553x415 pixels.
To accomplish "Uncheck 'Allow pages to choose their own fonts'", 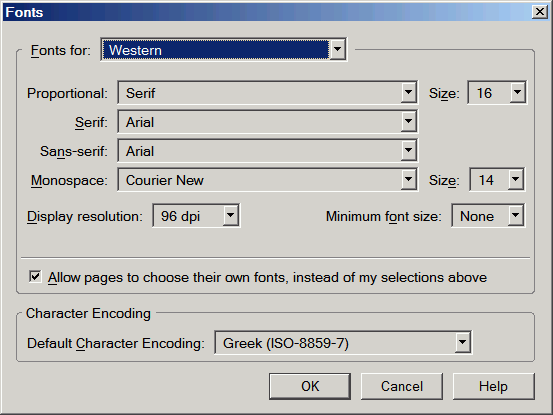I will pyautogui.click(x=35, y=277).
